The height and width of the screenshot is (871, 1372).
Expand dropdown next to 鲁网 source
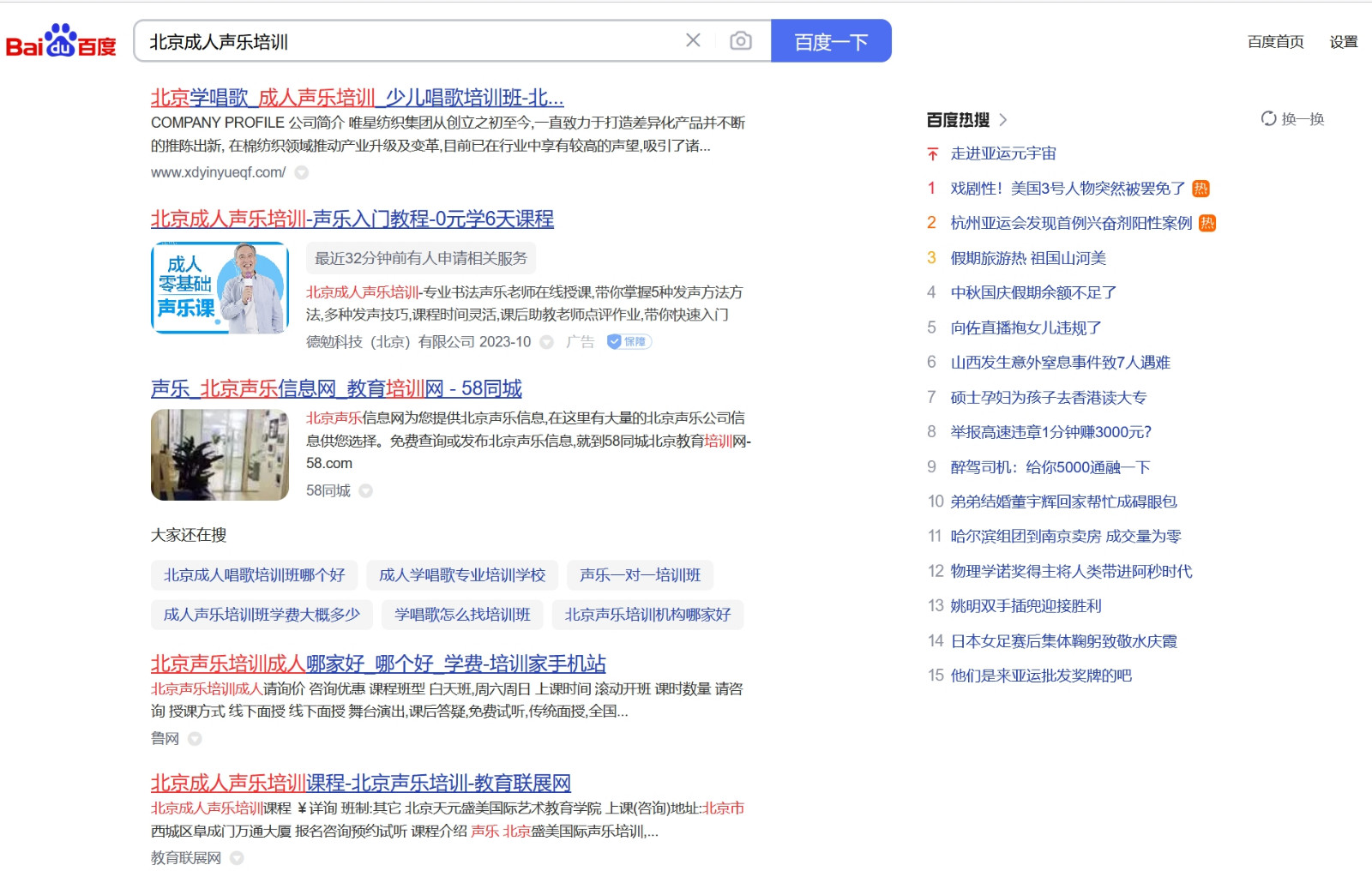195,739
